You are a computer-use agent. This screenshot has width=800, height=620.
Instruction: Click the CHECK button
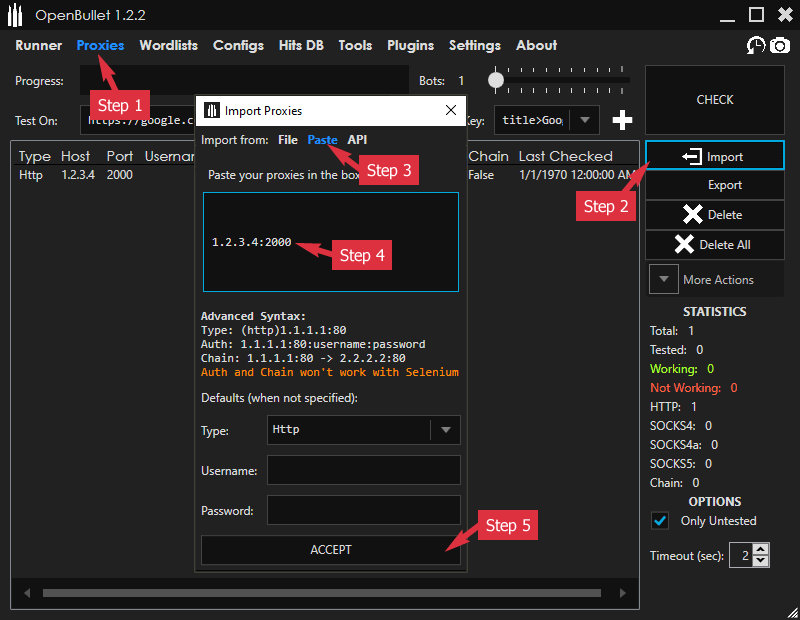[714, 100]
